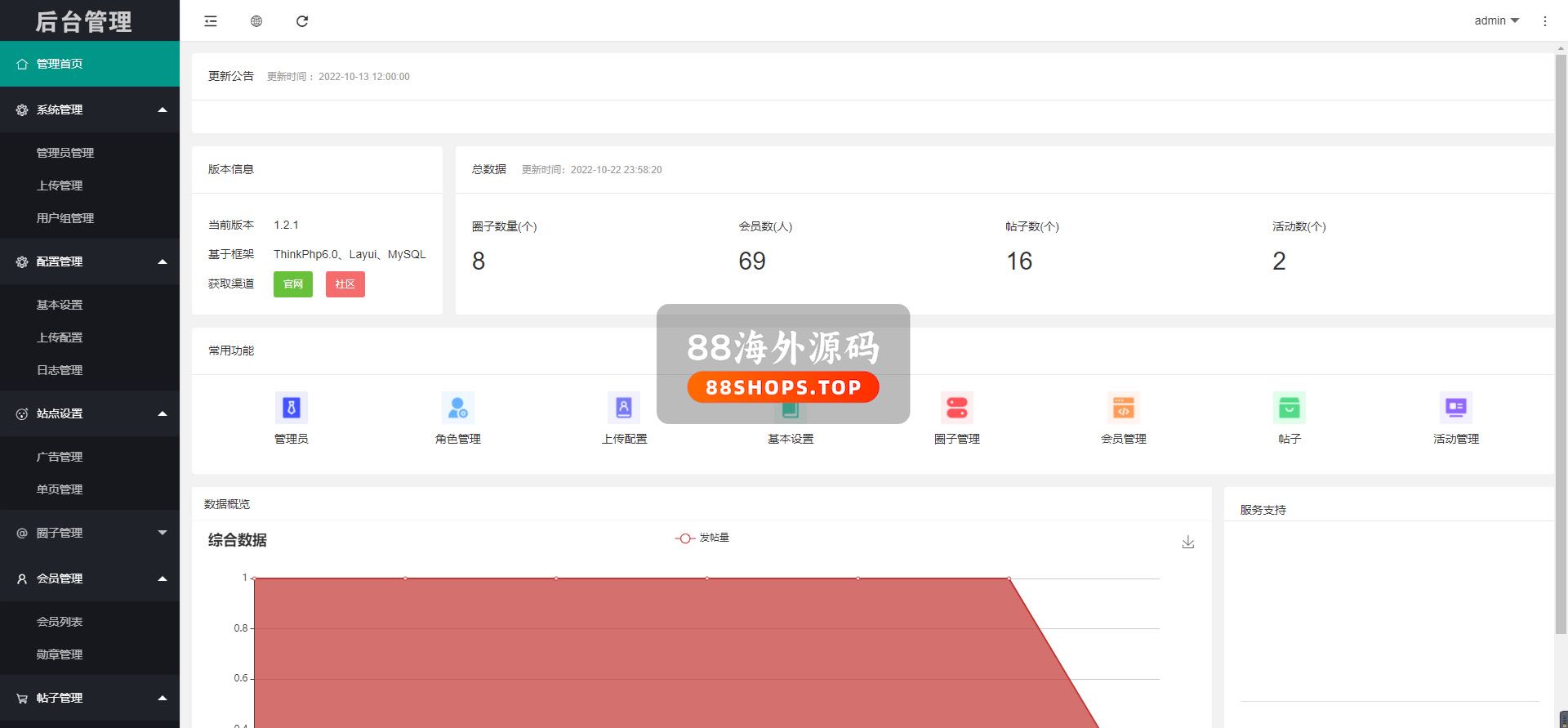1568x728 pixels.
Task: Collapse the sidebar with the menu fold icon
Action: [211, 21]
